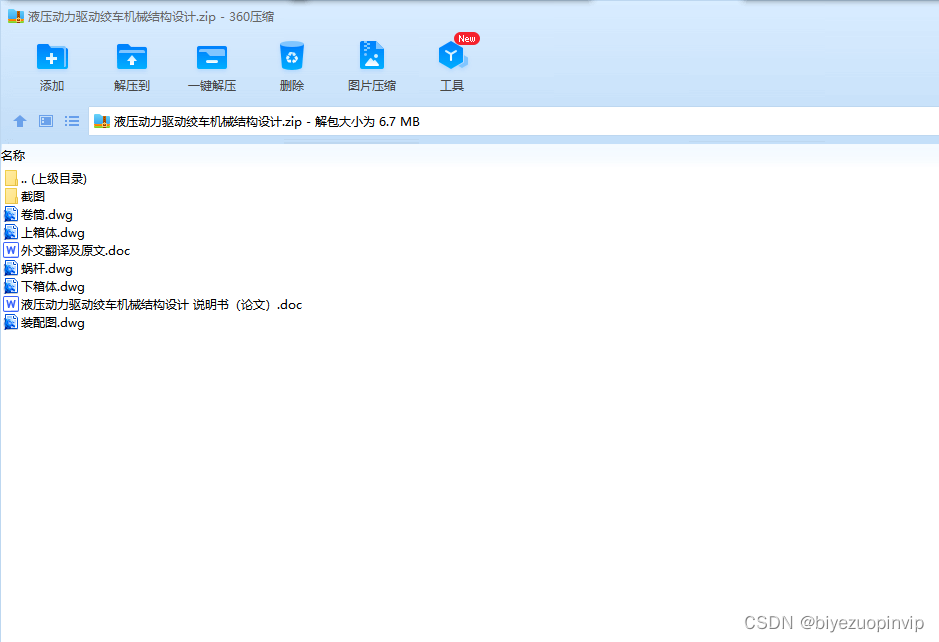Click the 上箱体.dwg file icon
The image size is (939, 642).
(11, 232)
